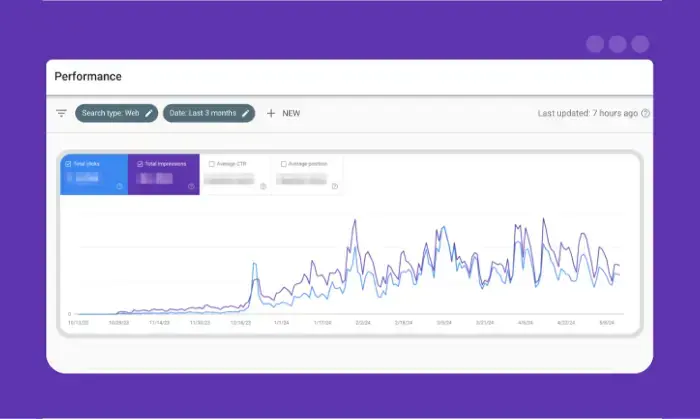
Task: Open the Date: Last 3 months chip
Action: pos(203,113)
